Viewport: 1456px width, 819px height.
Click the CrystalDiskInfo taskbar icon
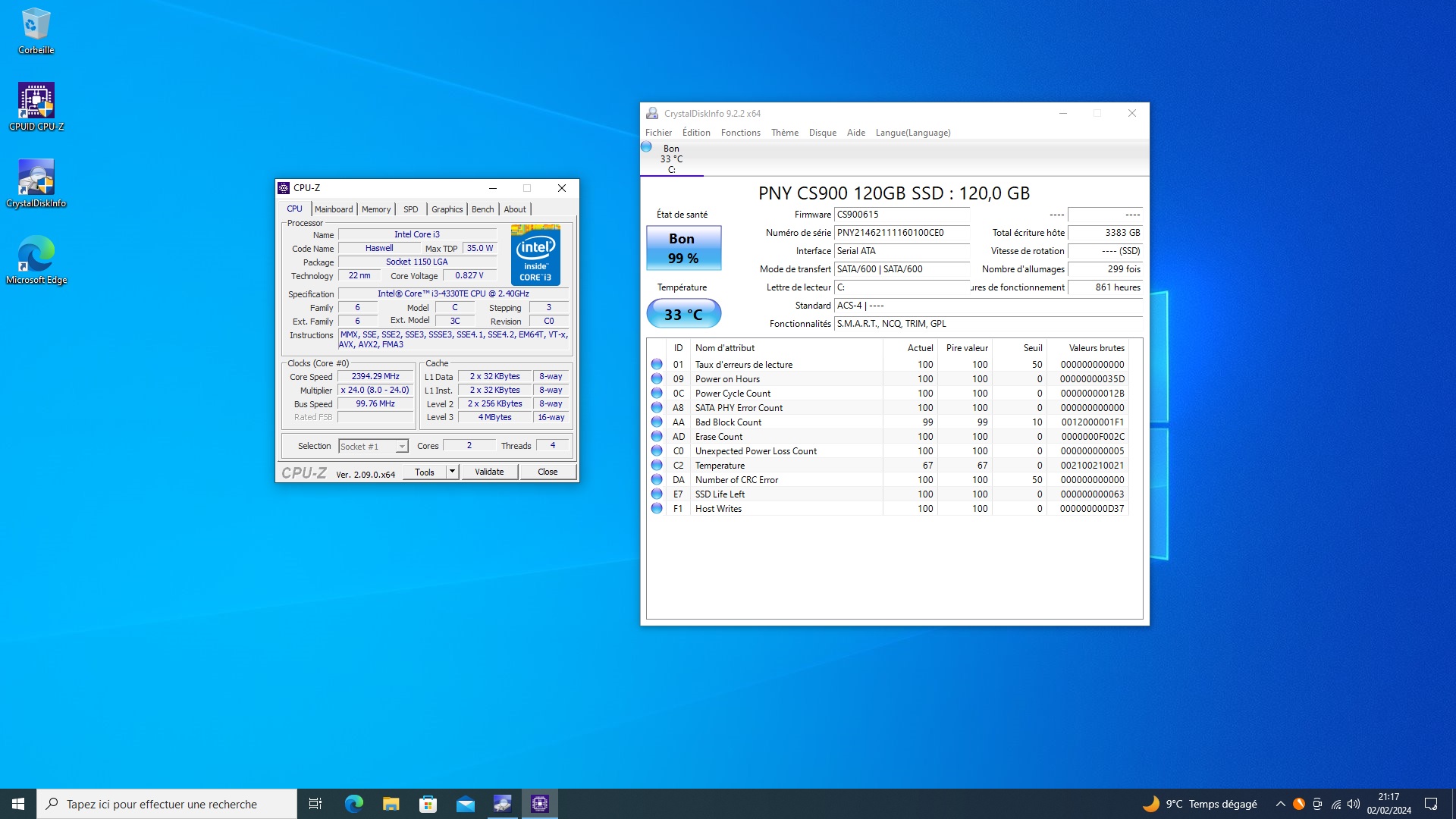(x=502, y=804)
